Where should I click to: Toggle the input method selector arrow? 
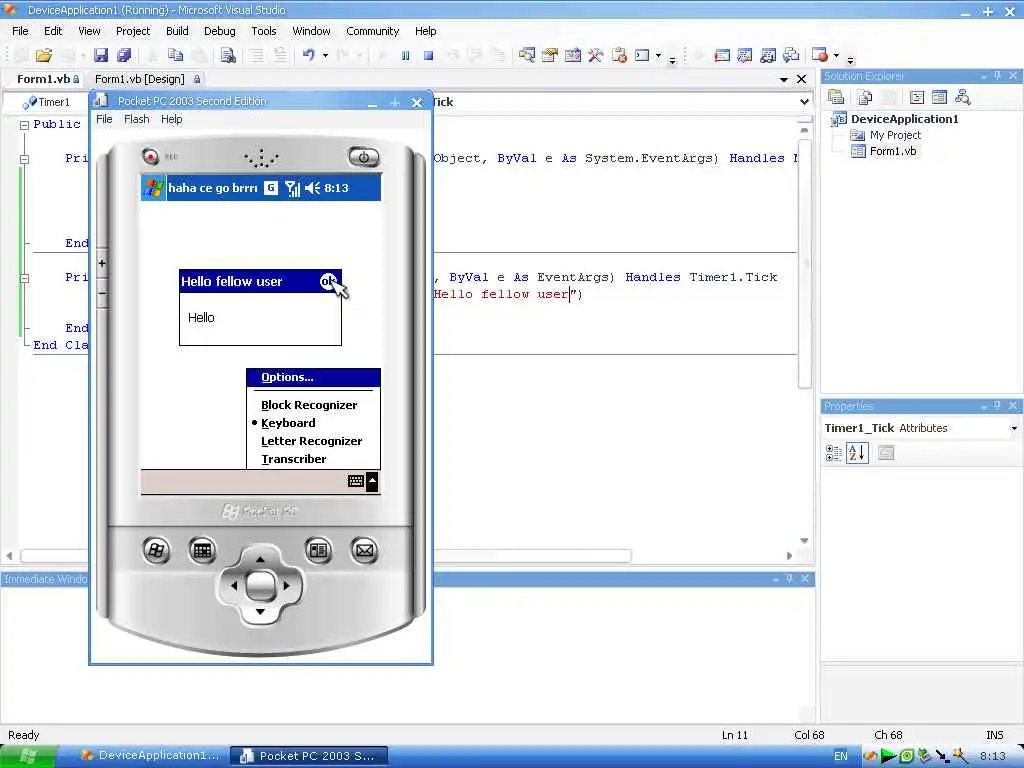(372, 481)
